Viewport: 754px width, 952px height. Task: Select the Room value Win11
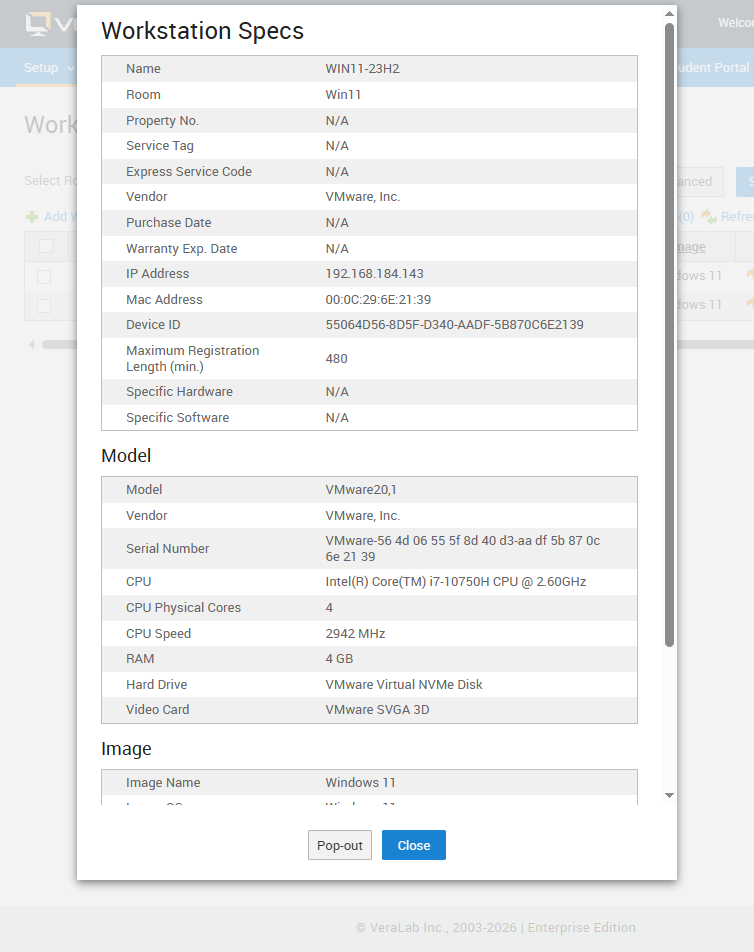[343, 95]
